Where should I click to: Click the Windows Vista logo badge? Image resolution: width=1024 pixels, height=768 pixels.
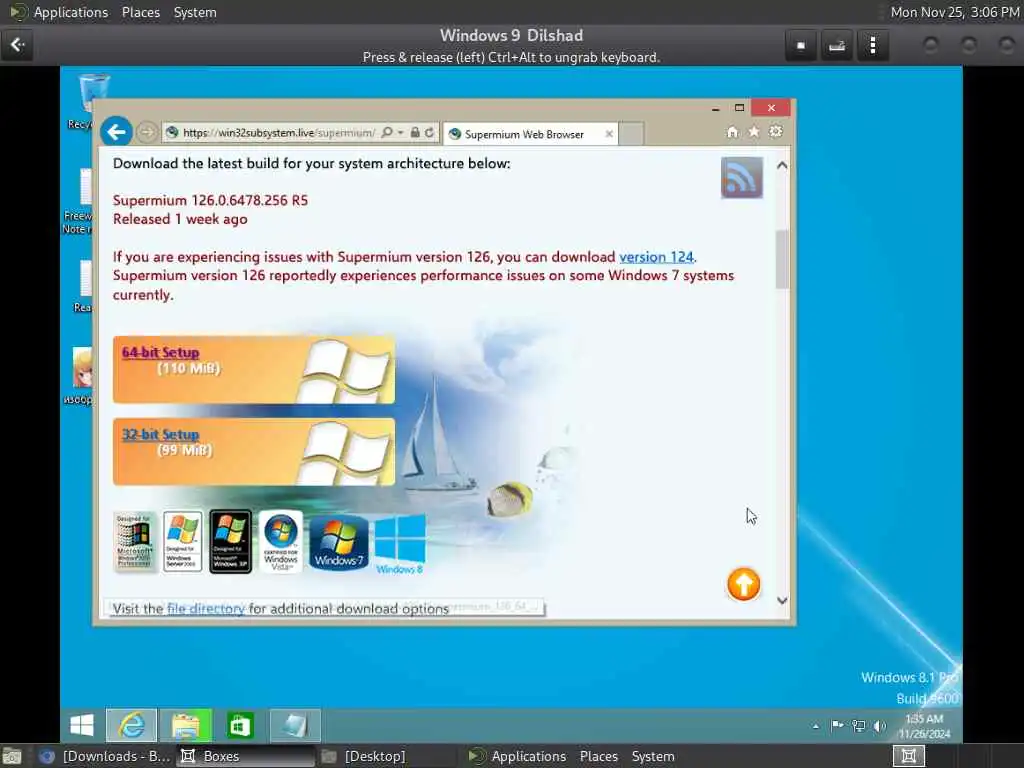point(281,541)
